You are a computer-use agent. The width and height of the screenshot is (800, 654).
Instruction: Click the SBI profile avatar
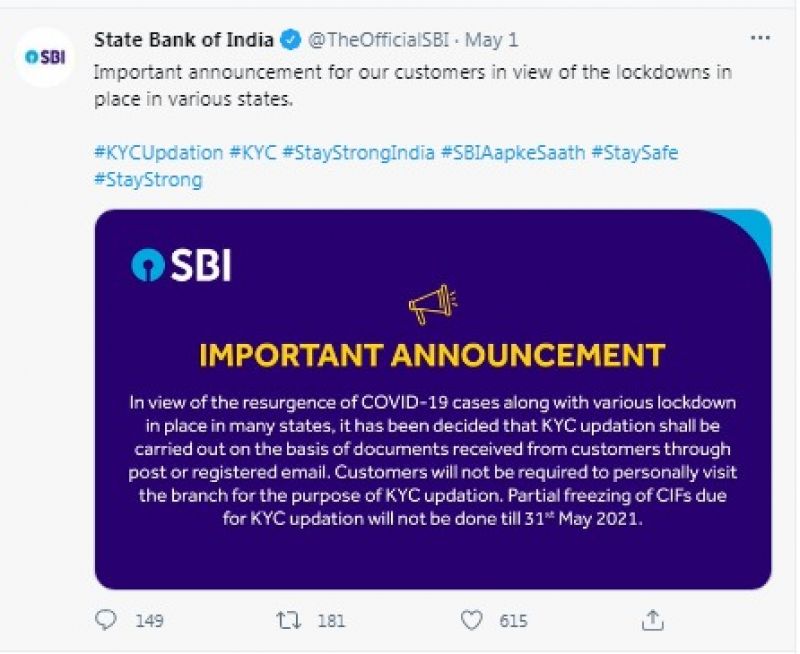(43, 56)
